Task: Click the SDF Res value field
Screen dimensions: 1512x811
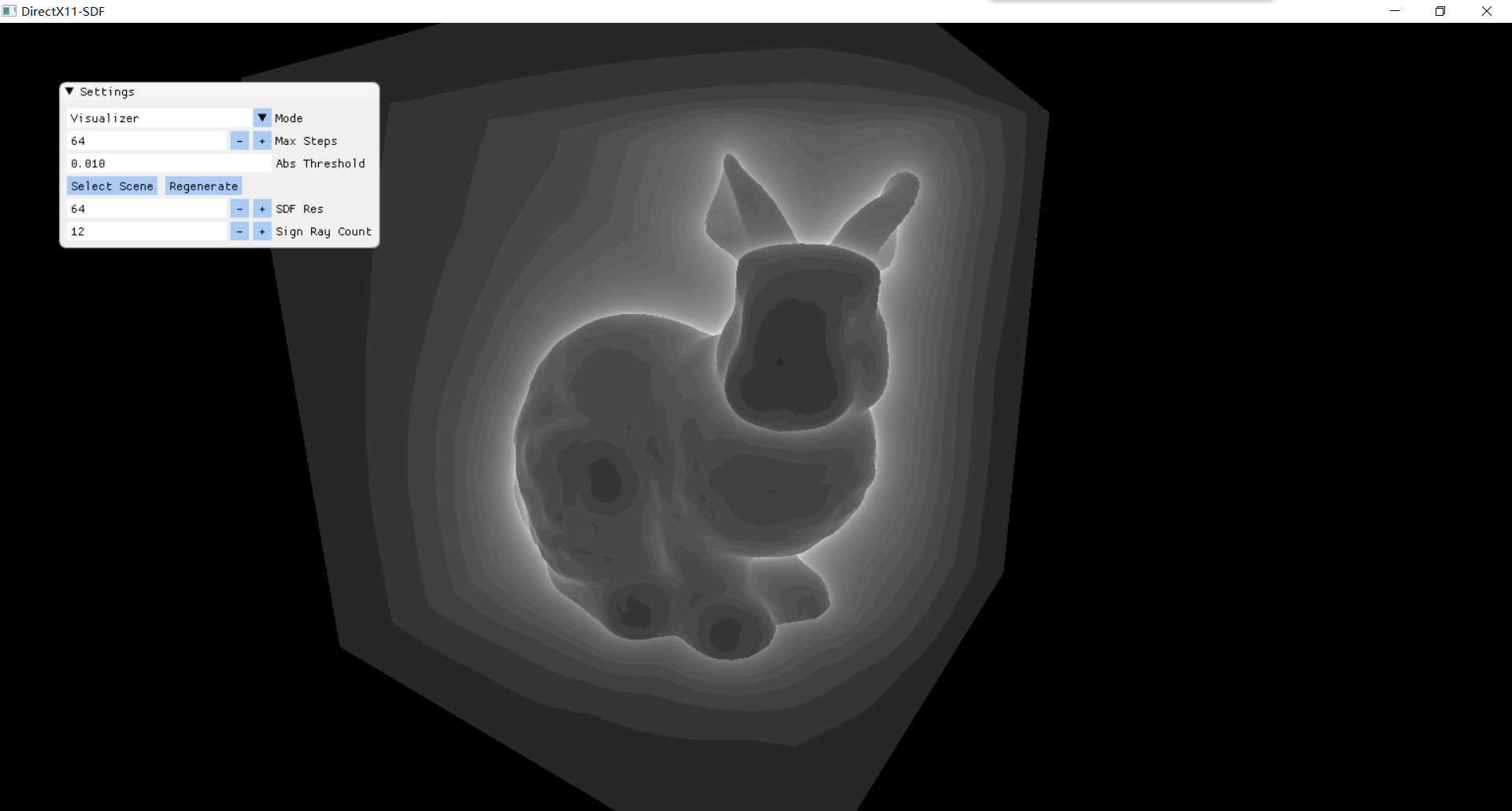Action: click(147, 209)
